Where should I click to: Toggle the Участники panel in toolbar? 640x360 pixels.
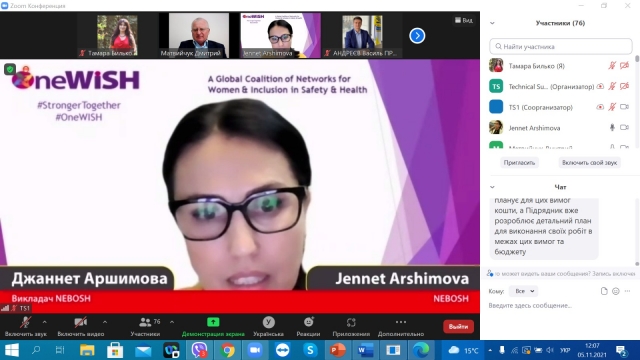pyautogui.click(x=145, y=327)
